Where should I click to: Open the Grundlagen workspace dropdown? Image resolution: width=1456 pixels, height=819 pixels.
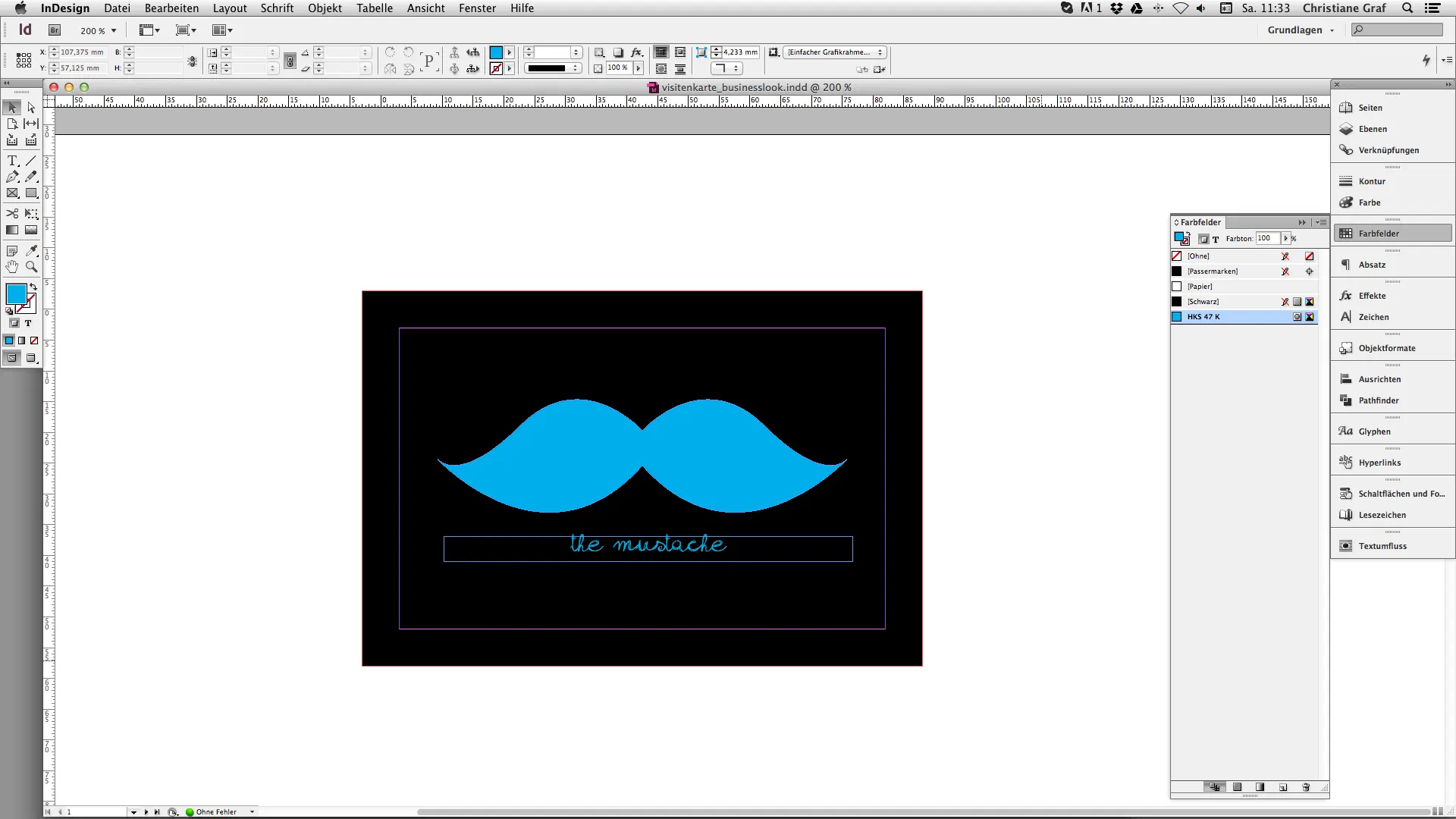coord(1301,30)
